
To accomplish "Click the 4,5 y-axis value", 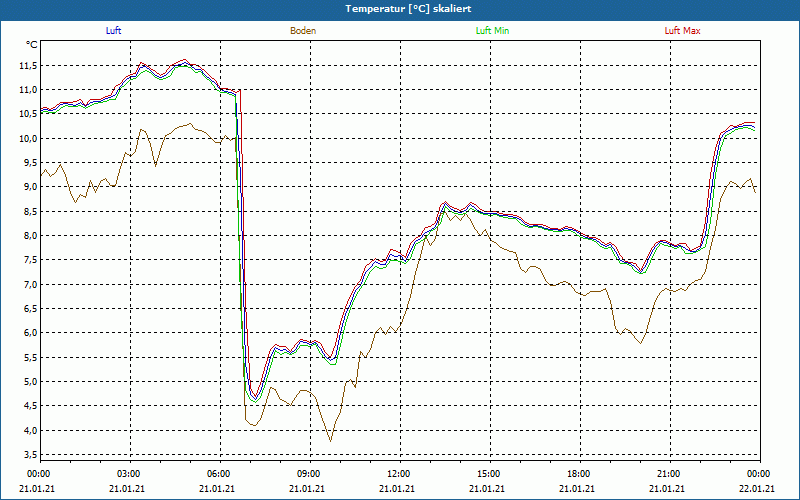I will coord(30,406).
